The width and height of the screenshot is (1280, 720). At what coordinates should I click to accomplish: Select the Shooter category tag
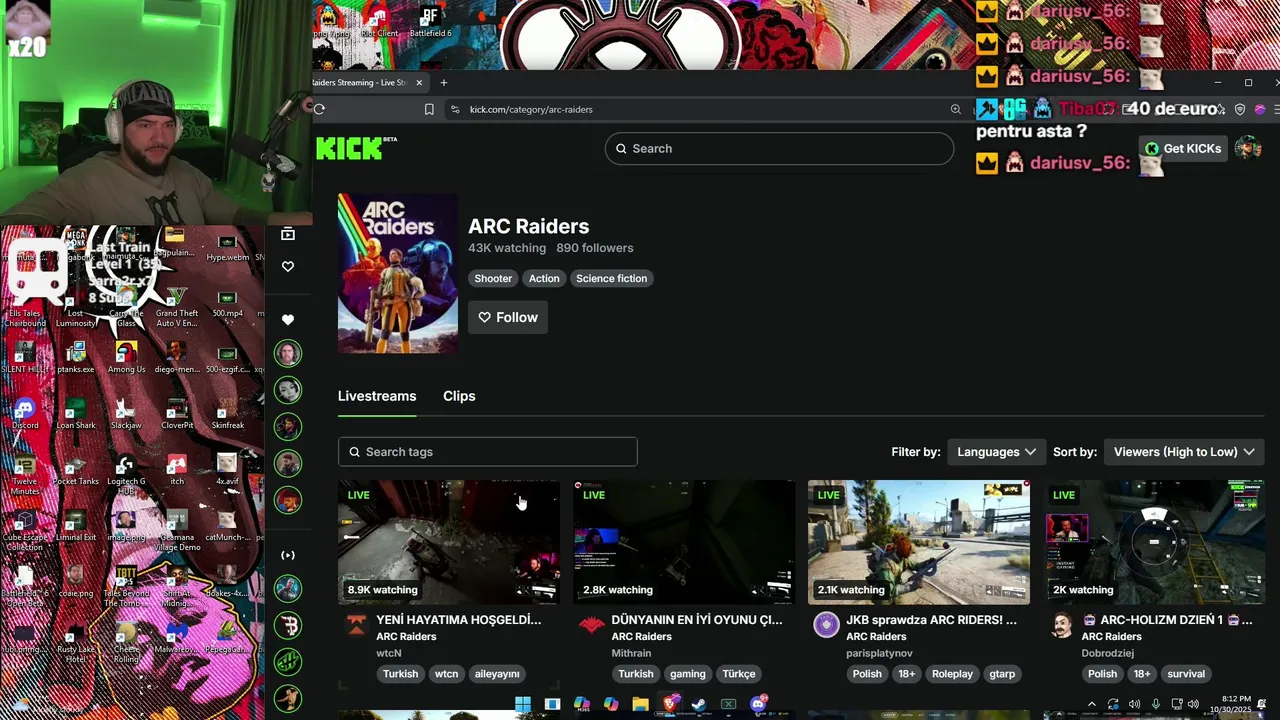pyautogui.click(x=493, y=278)
